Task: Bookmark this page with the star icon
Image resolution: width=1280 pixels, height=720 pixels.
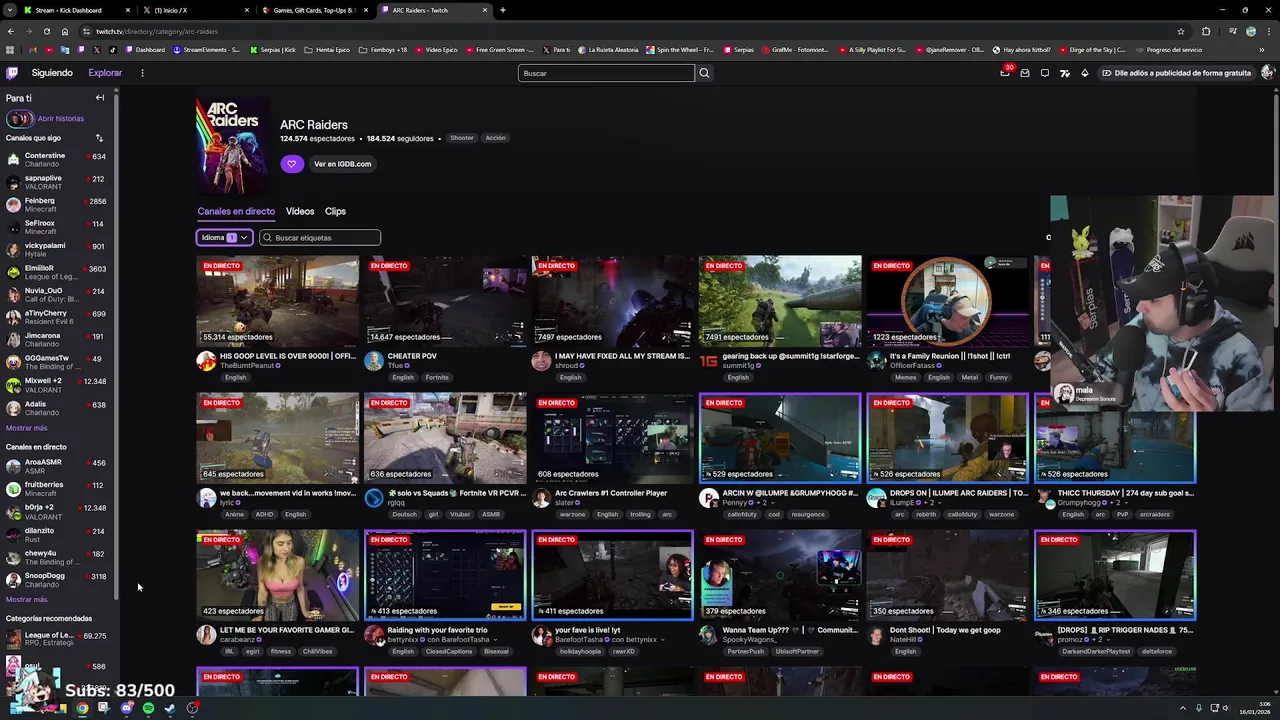Action: pyautogui.click(x=1180, y=31)
